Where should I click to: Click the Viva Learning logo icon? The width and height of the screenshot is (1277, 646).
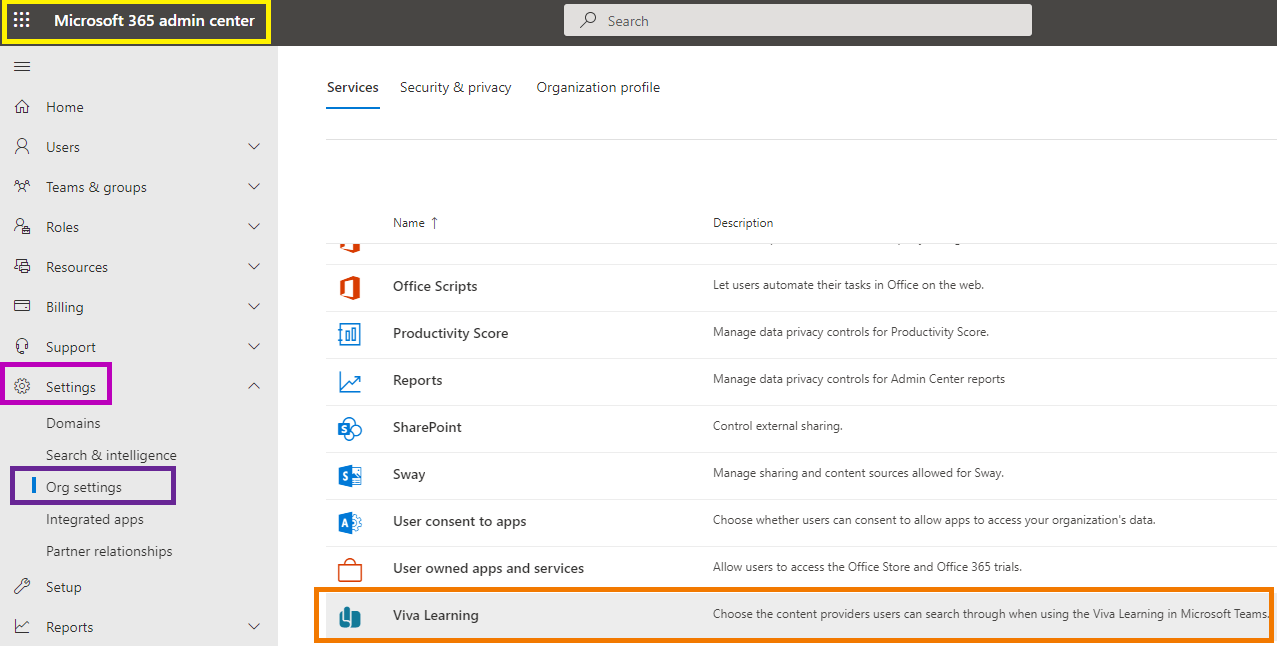350,616
